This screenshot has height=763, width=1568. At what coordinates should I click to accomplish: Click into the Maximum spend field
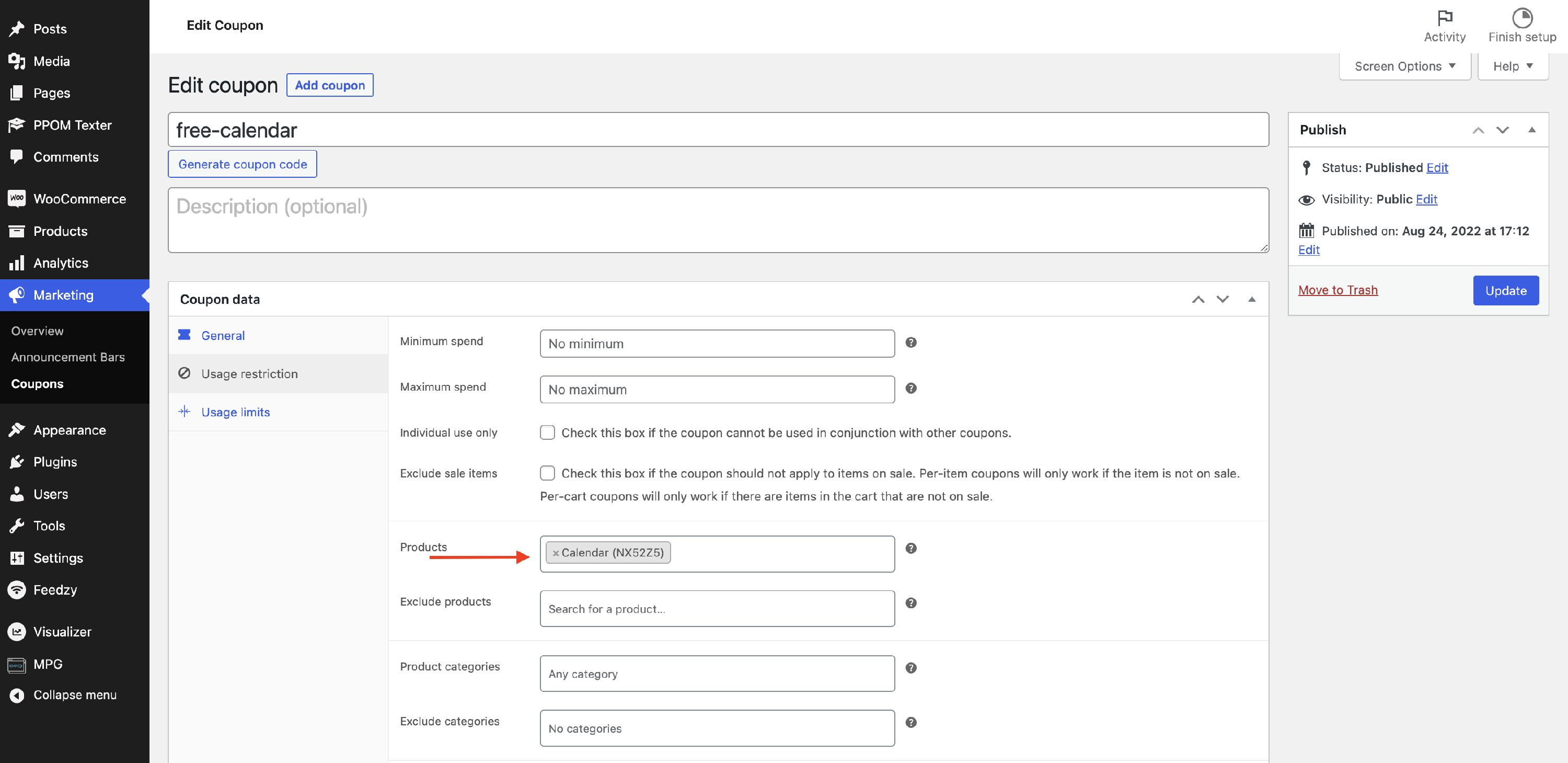(x=717, y=389)
